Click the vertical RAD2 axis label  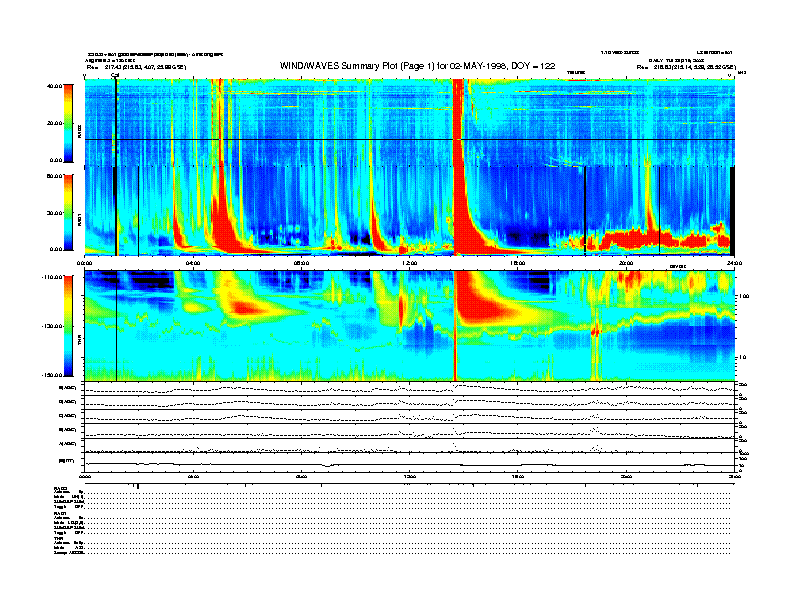click(79, 131)
